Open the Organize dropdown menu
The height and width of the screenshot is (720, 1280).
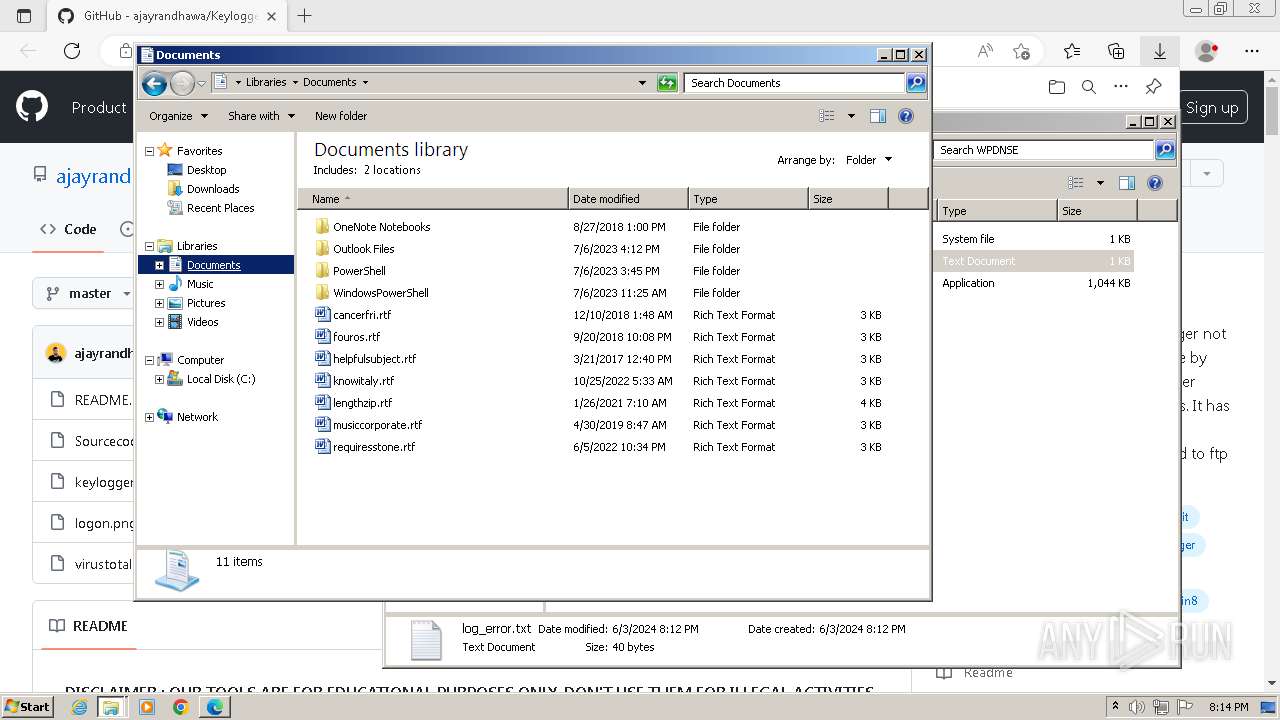pyautogui.click(x=178, y=116)
